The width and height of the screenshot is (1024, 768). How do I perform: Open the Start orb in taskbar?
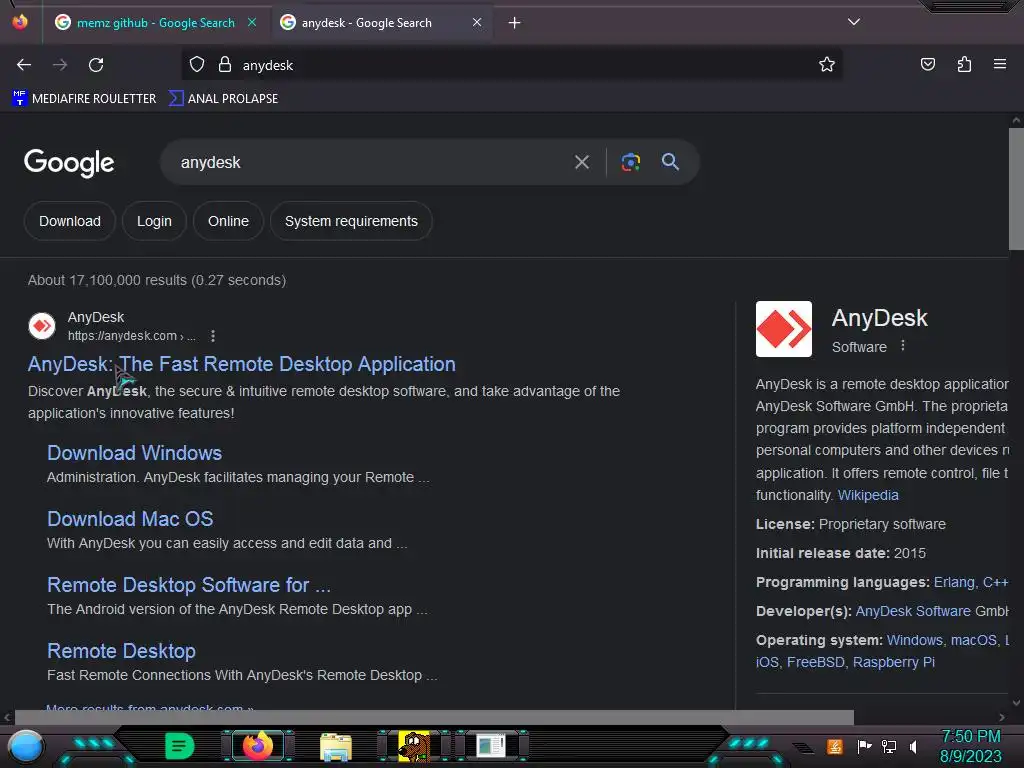click(x=26, y=746)
